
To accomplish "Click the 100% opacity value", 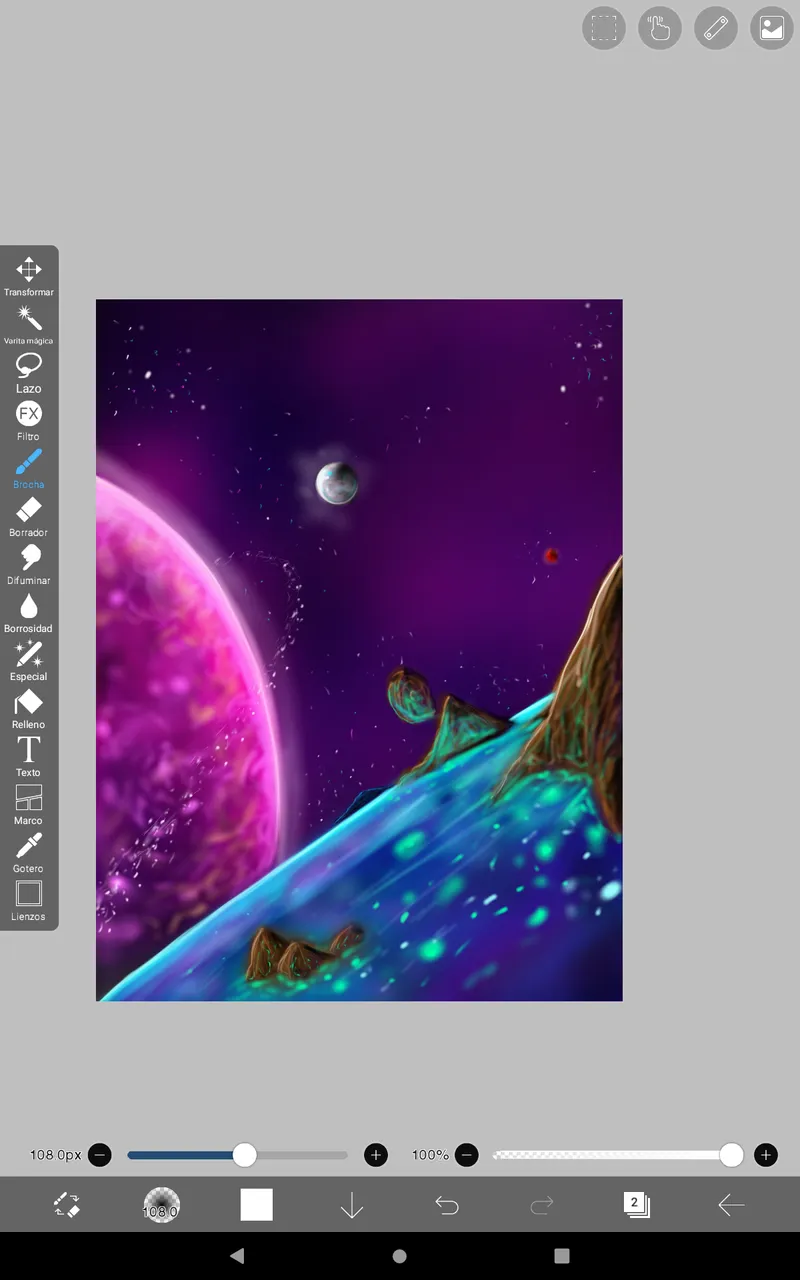I will tap(430, 1155).
